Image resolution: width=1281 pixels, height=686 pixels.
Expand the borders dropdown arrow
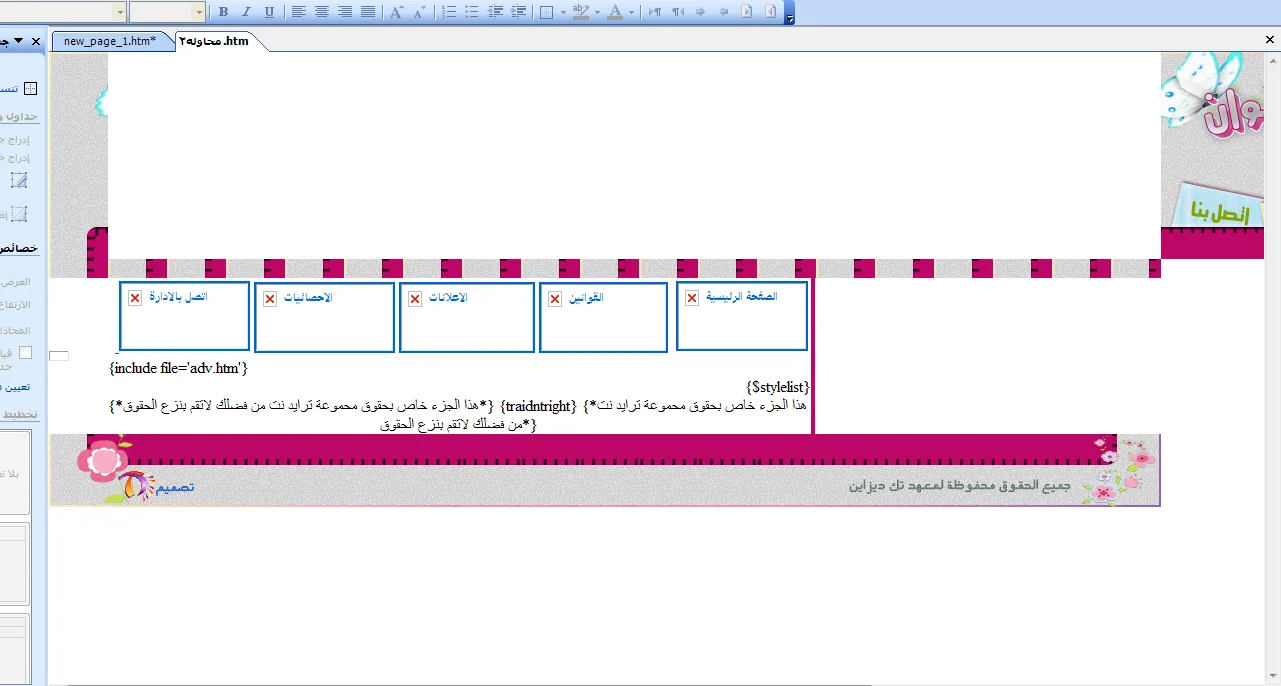[563, 12]
